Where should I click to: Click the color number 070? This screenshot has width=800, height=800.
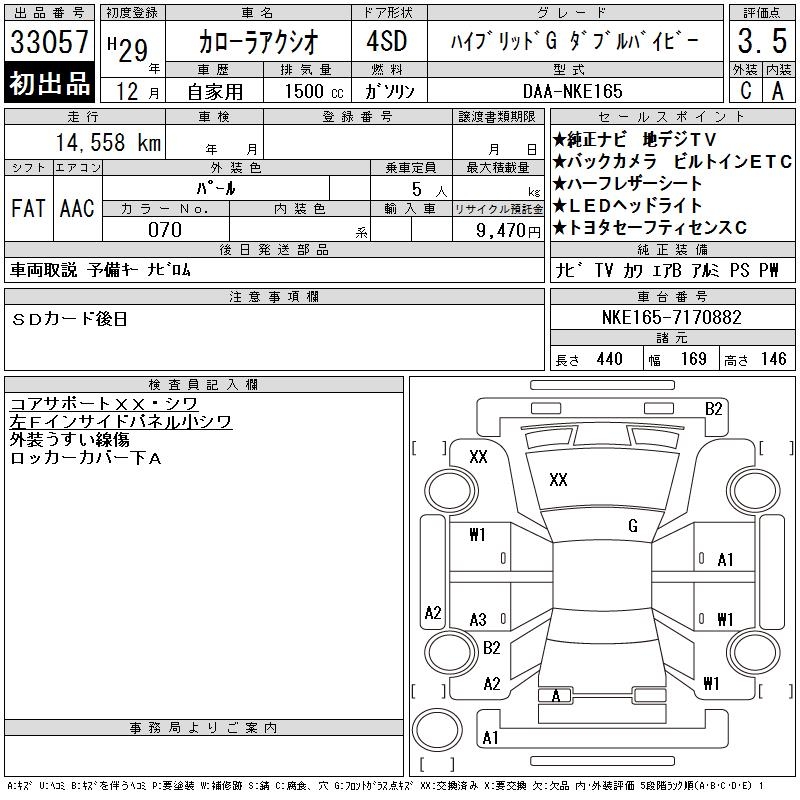(165, 230)
